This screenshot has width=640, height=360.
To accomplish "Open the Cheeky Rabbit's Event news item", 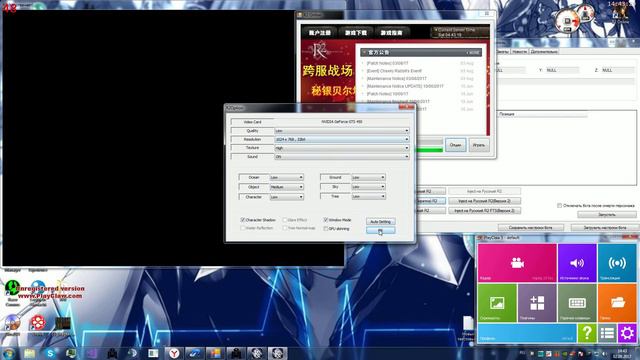I will (394, 71).
